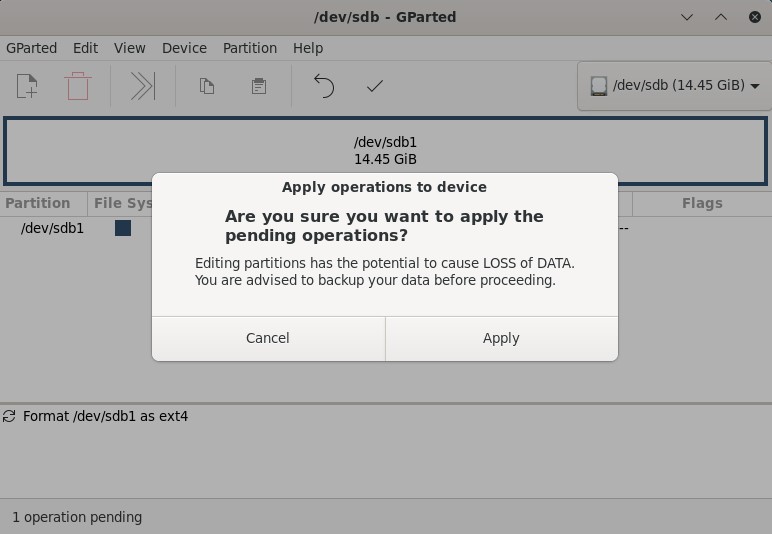The height and width of the screenshot is (534, 772).
Task: Open the /dev/sdb (14.45 GiB) device dropdown
Action: click(x=675, y=86)
